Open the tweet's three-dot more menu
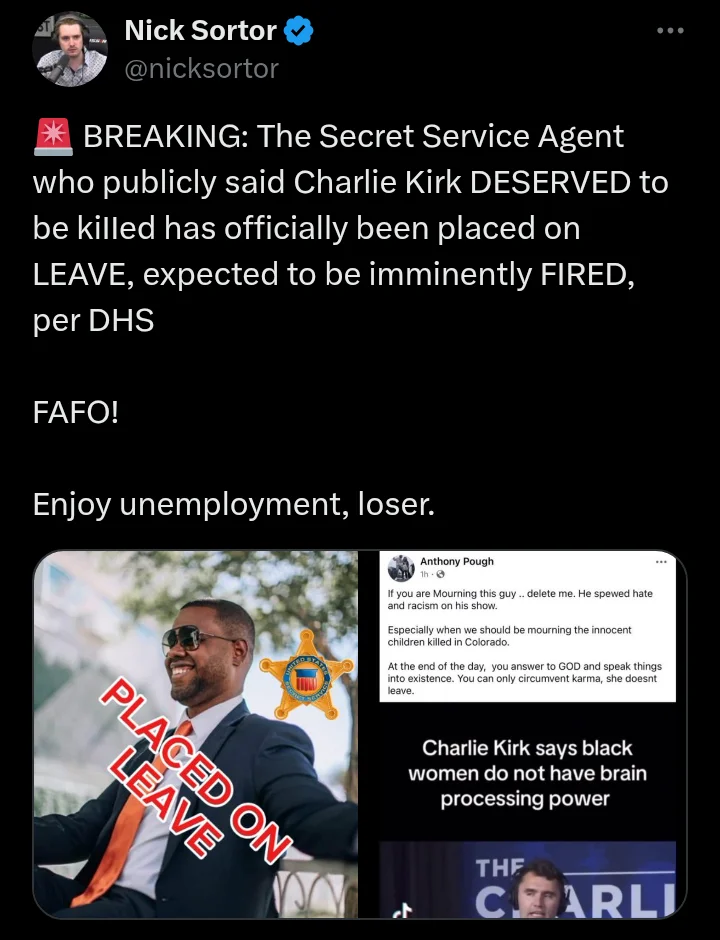The image size is (720, 940). (670, 31)
